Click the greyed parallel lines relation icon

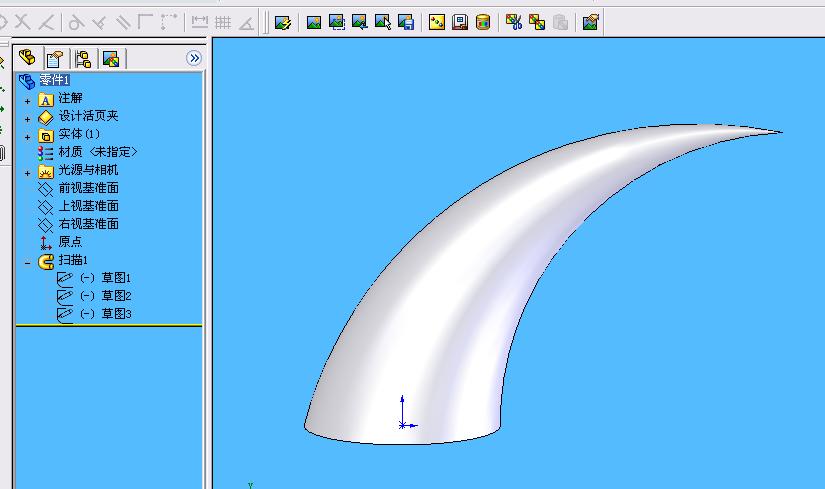(123, 22)
